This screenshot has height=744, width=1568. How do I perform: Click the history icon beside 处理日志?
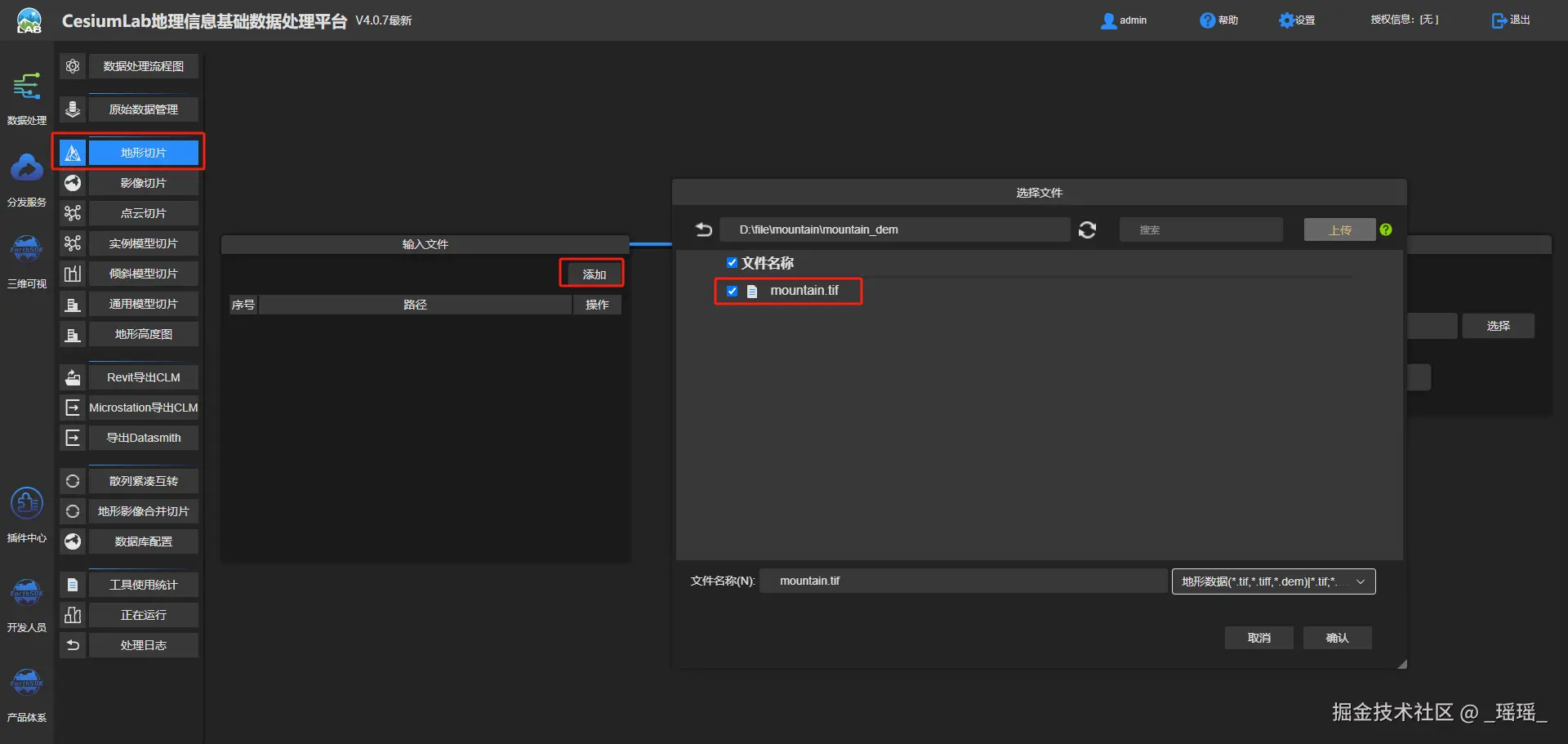click(x=73, y=645)
